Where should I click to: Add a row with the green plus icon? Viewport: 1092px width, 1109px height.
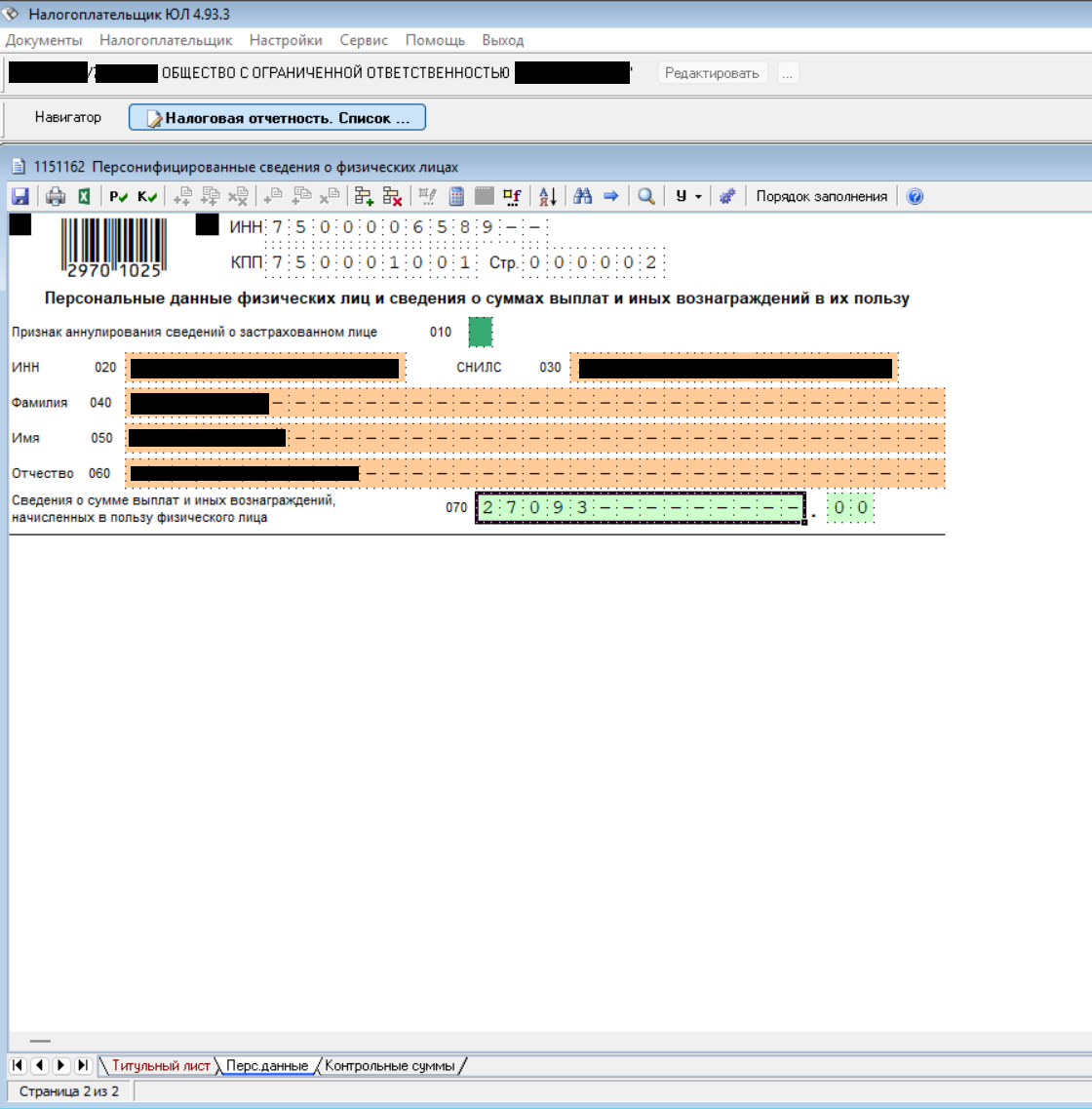(364, 197)
